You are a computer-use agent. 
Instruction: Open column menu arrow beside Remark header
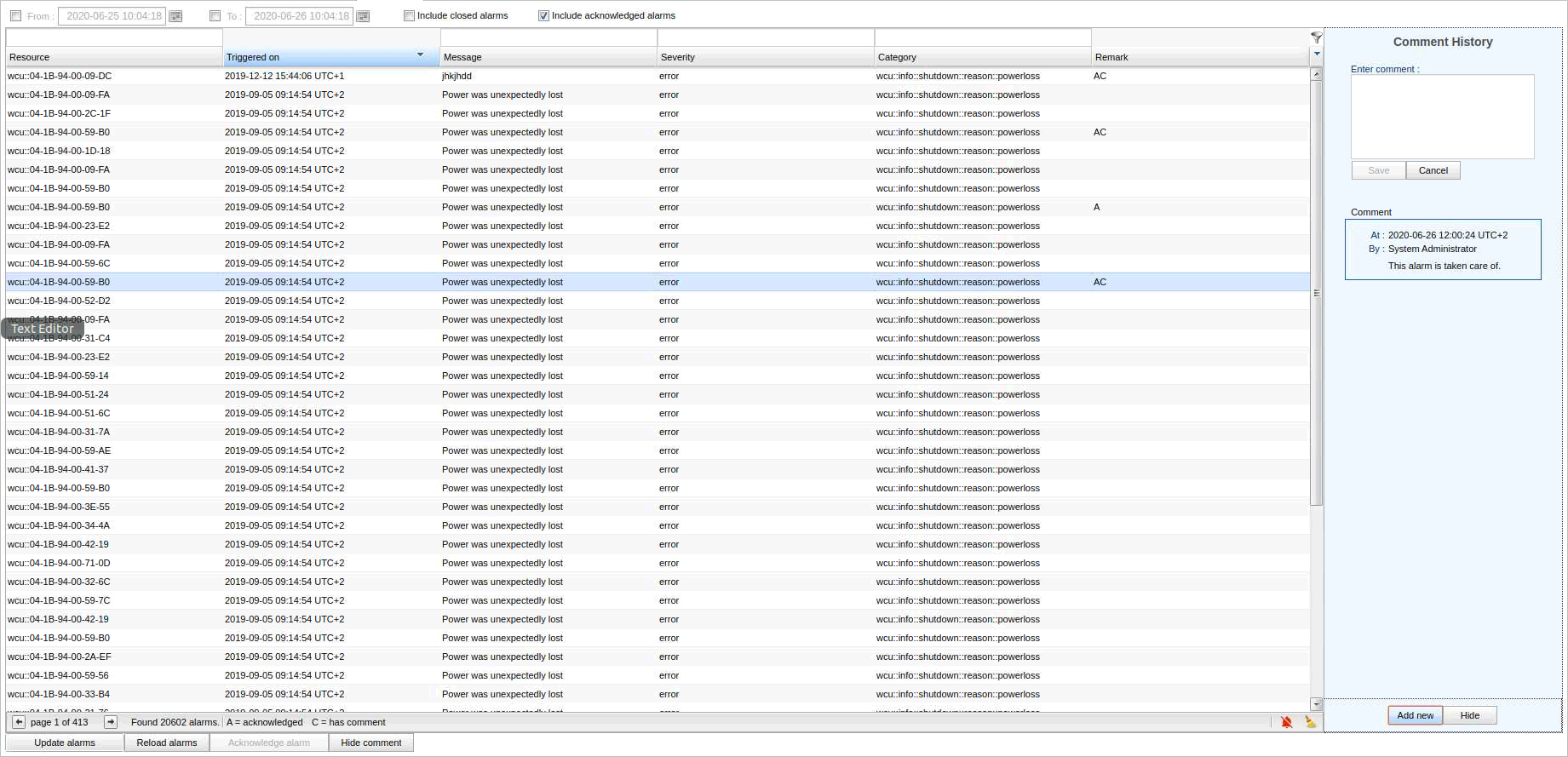pos(1317,54)
